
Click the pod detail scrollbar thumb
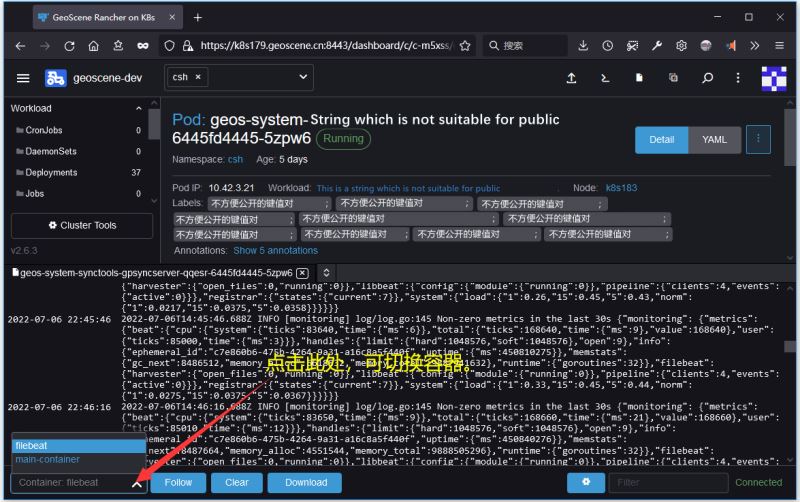pos(790,137)
